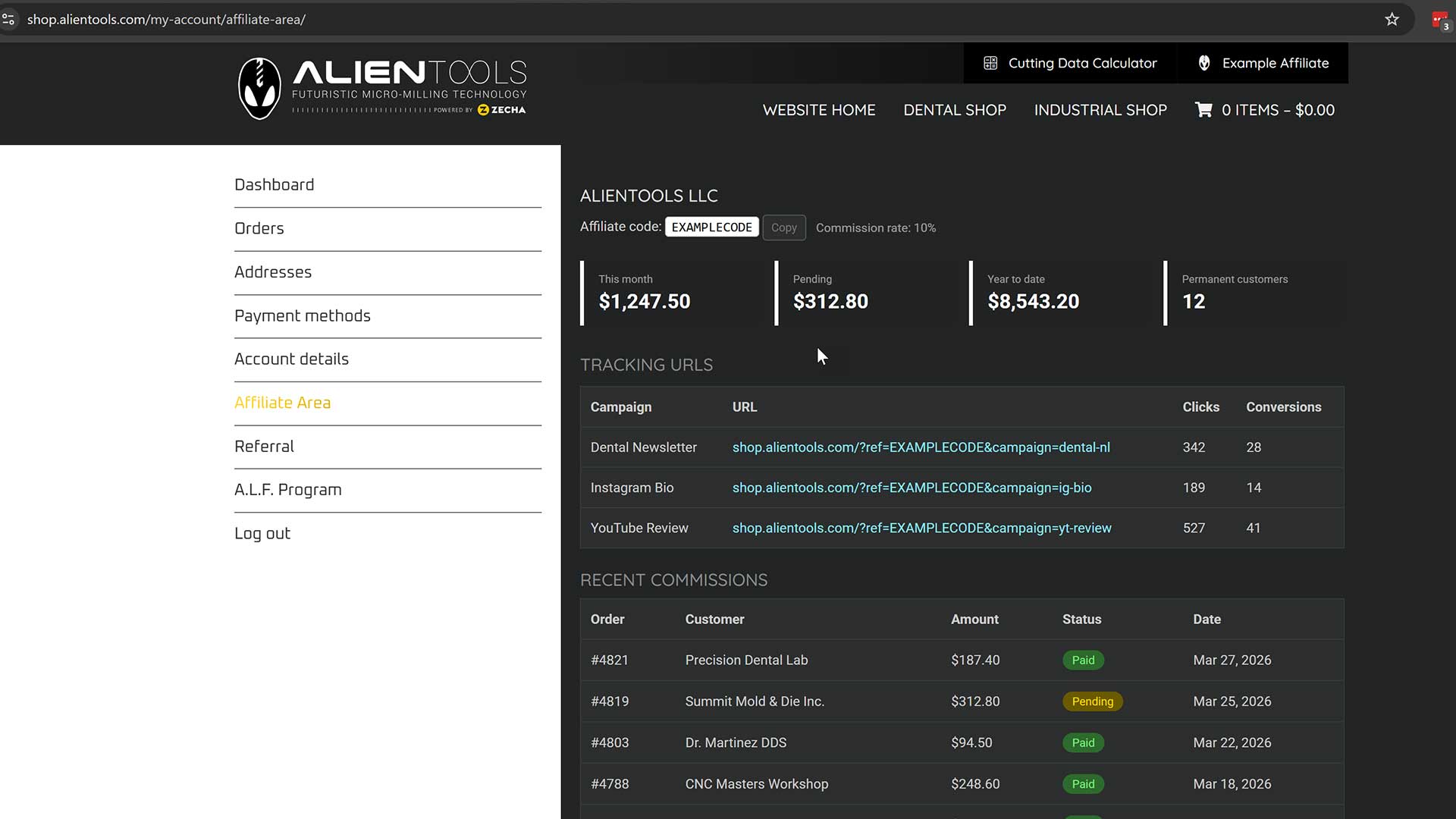Open the red browser extension icon

pyautogui.click(x=1439, y=20)
